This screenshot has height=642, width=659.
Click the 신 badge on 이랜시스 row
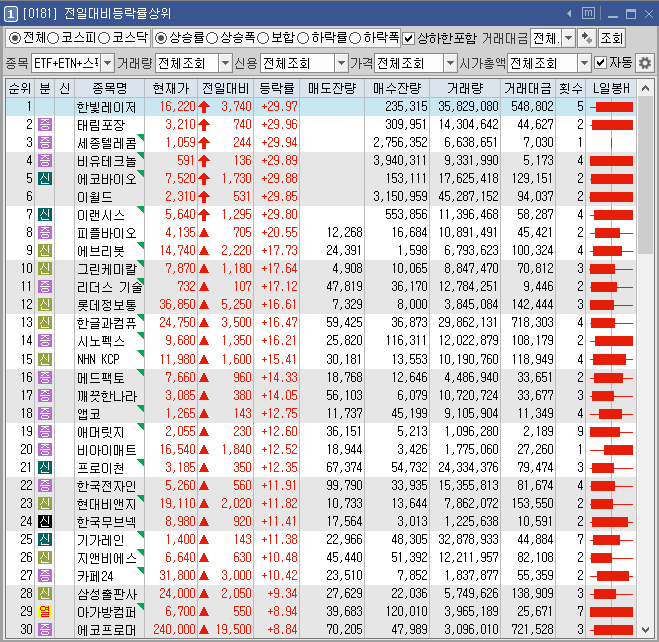[45, 215]
